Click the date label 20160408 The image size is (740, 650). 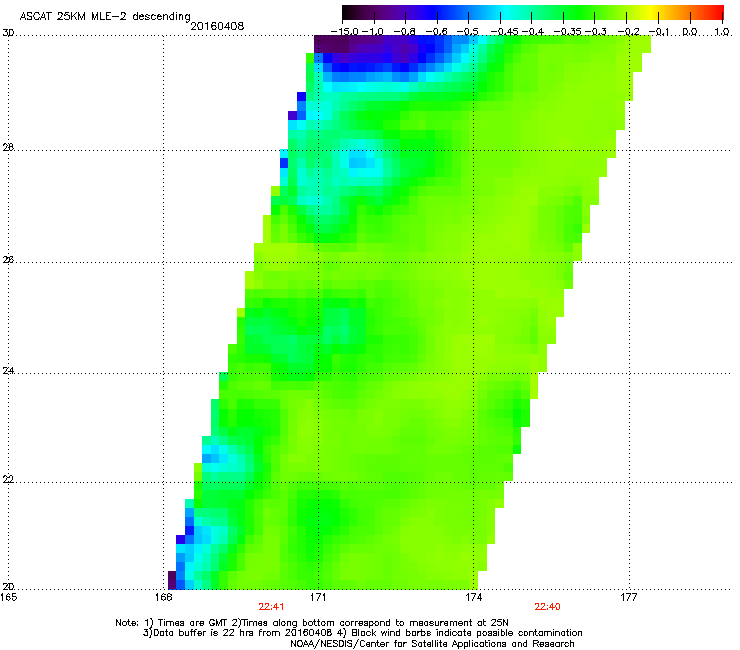(217, 26)
